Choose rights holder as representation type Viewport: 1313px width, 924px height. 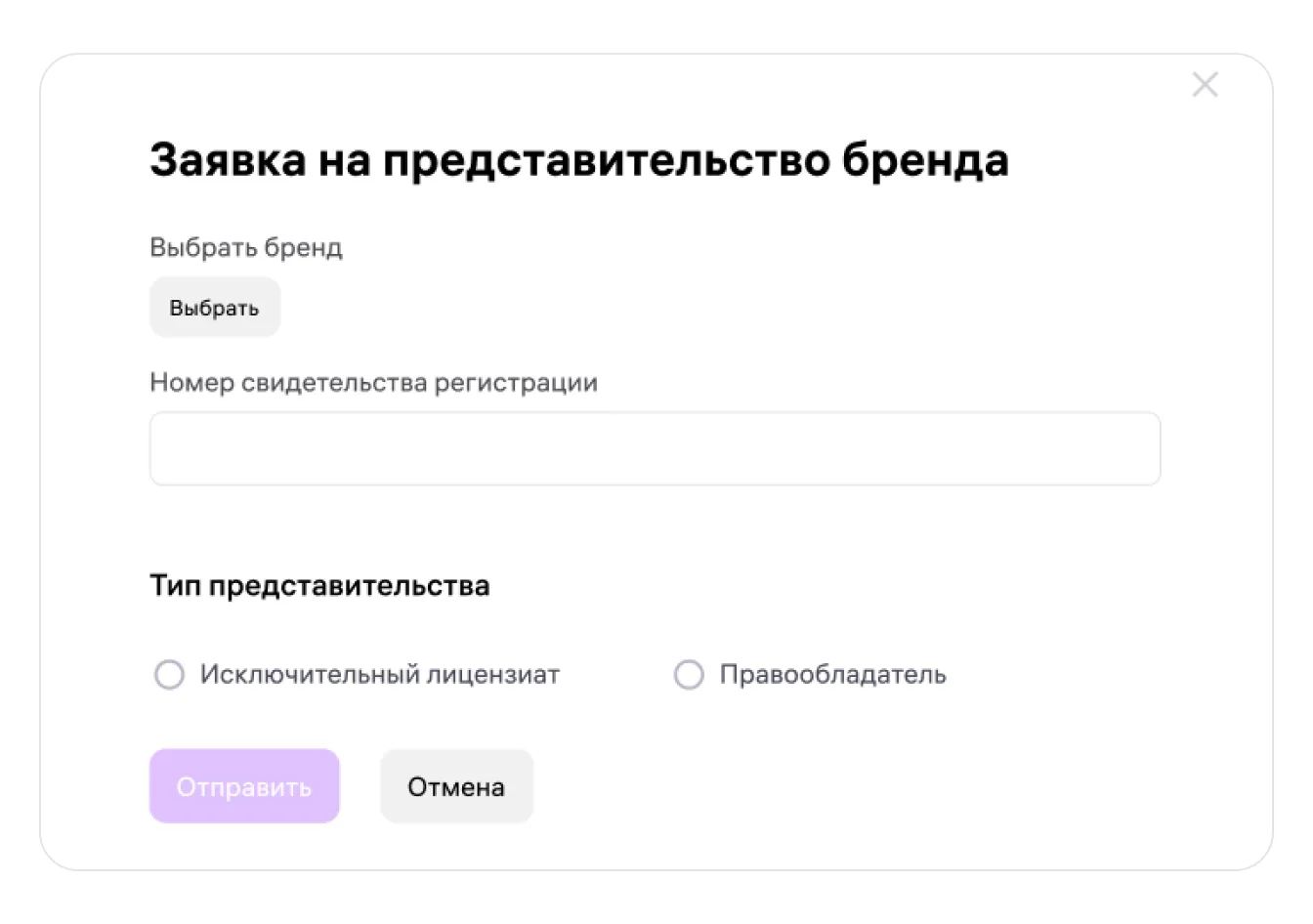click(x=689, y=675)
